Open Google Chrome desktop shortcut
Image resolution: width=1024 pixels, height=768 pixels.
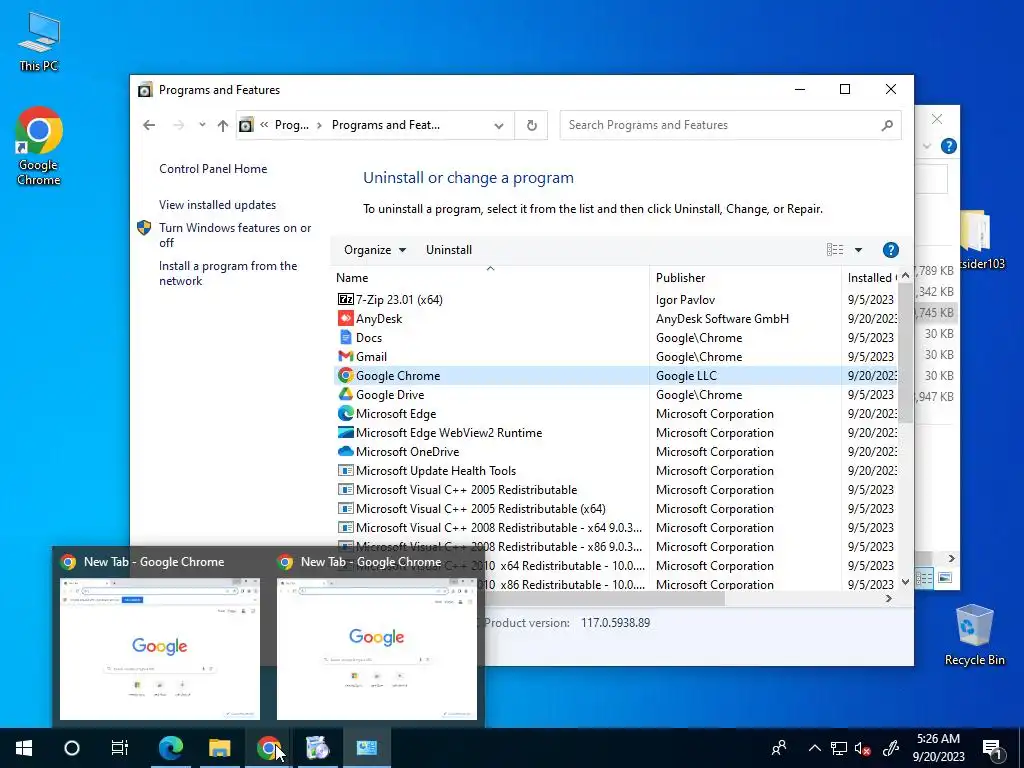click(39, 146)
